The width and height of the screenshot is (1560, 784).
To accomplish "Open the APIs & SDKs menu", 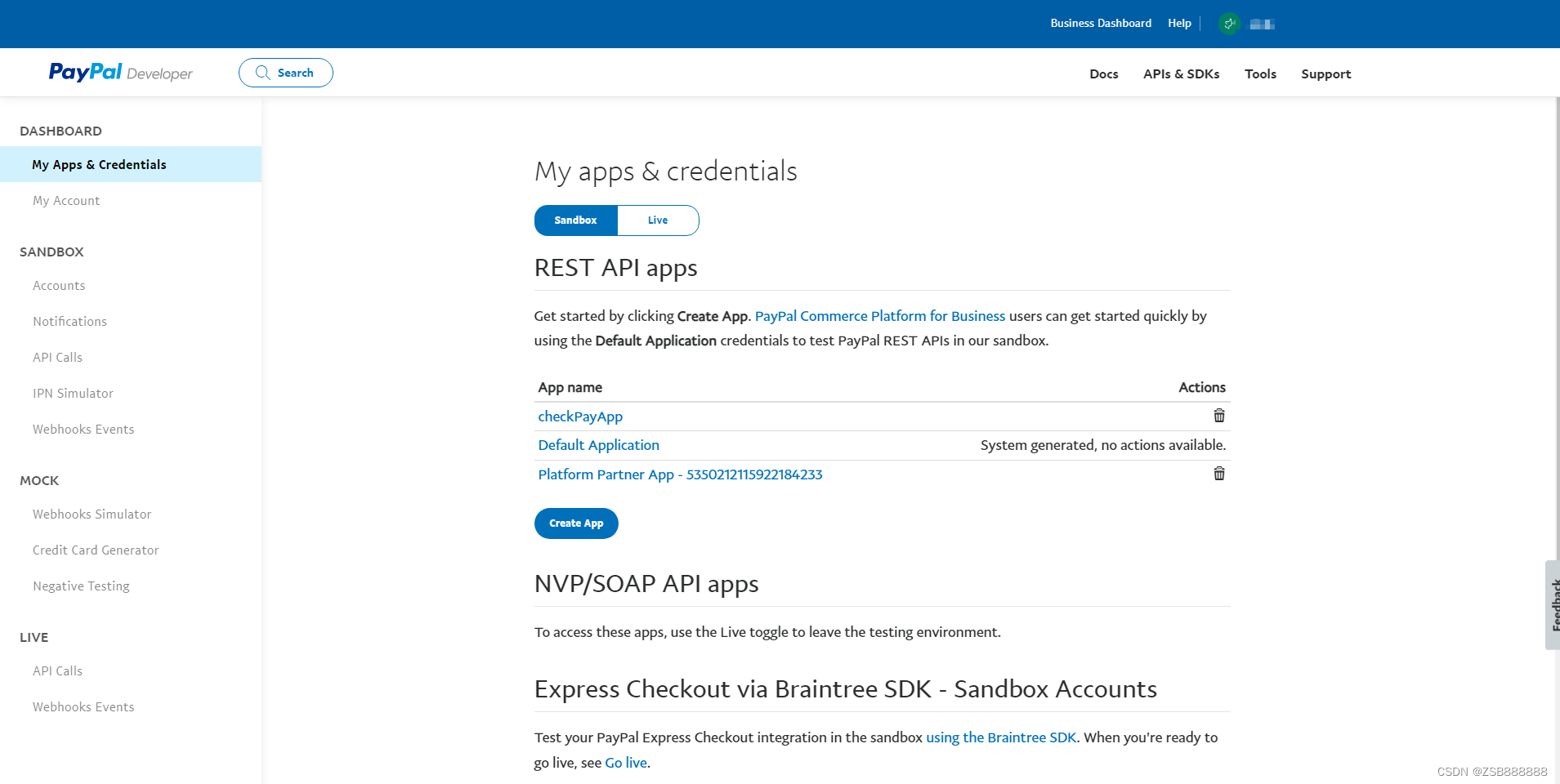I will (1181, 73).
